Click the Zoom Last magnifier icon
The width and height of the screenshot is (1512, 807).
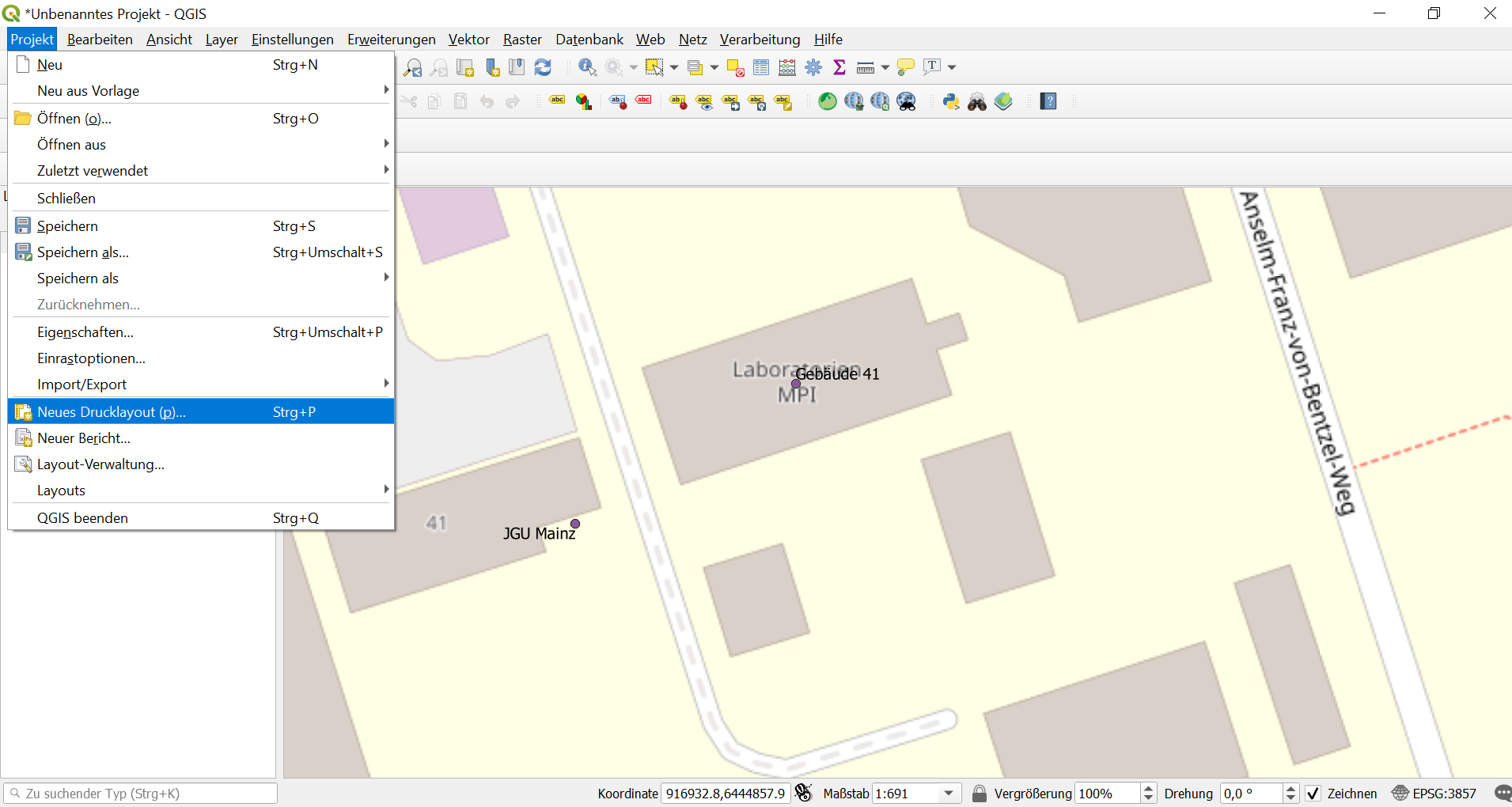[413, 68]
